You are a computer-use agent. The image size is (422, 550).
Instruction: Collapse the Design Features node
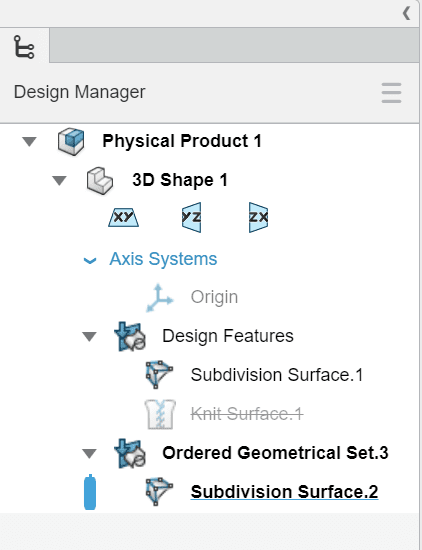coord(89,337)
